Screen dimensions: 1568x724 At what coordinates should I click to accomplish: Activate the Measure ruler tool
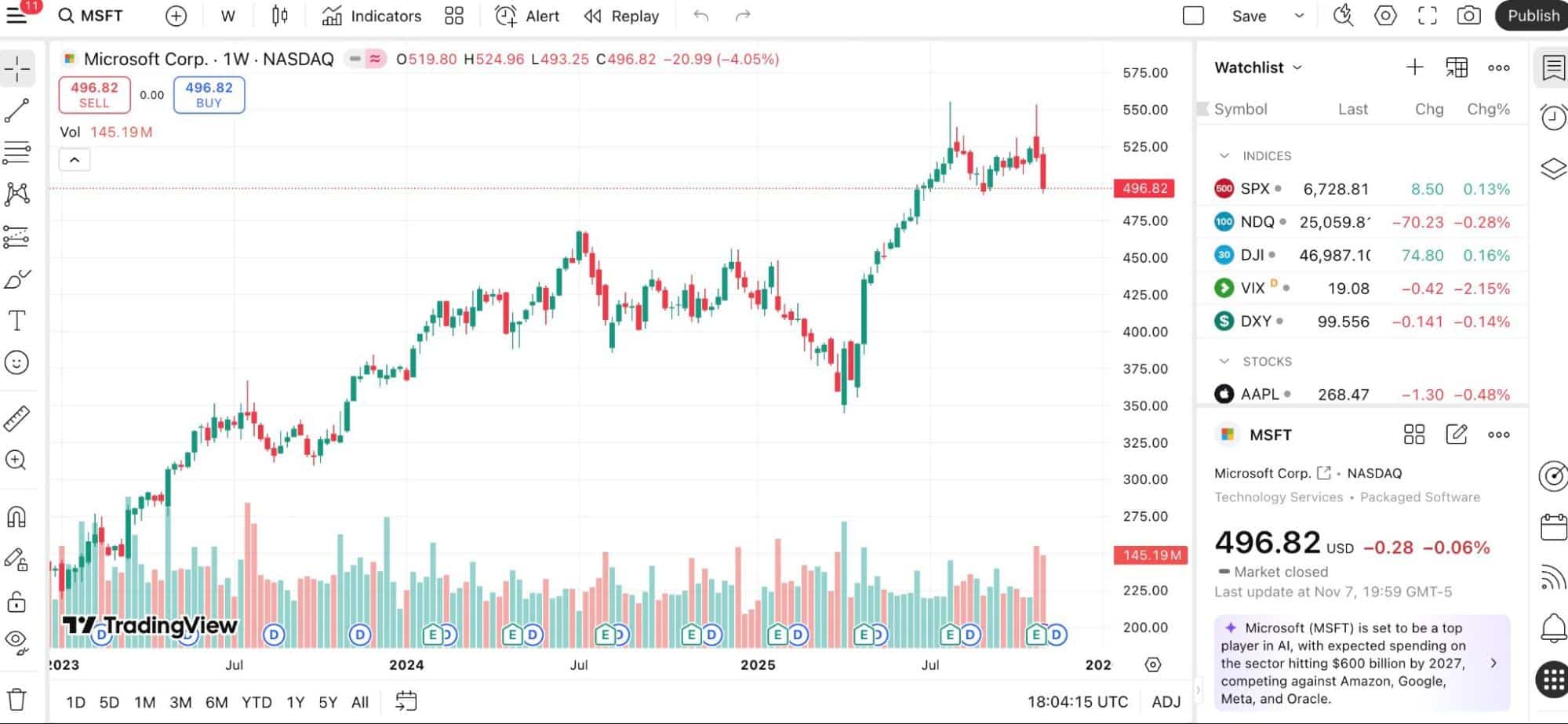pyautogui.click(x=17, y=418)
